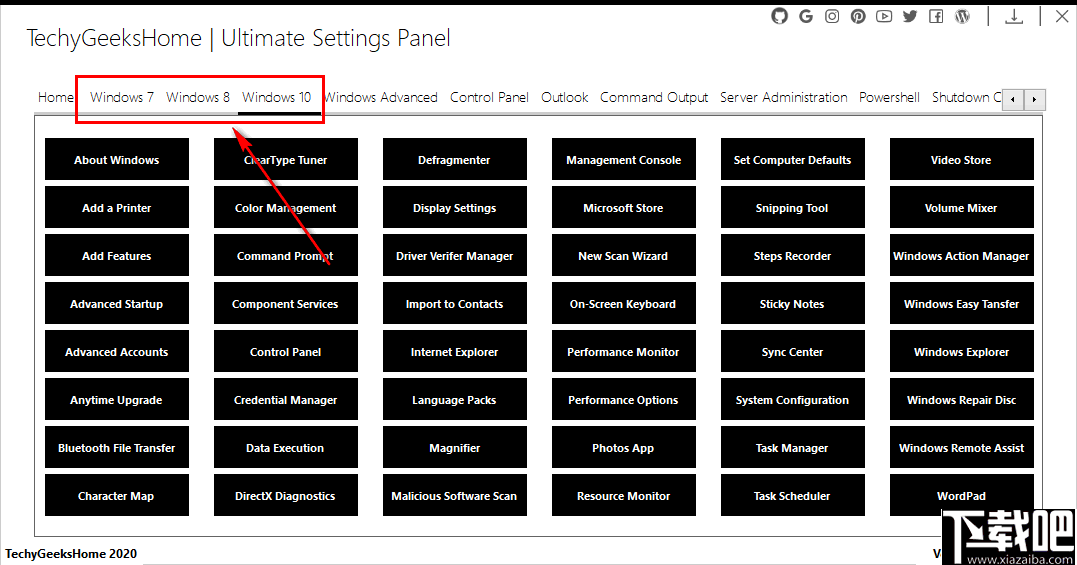Launch Add a Printer

click(x=117, y=207)
